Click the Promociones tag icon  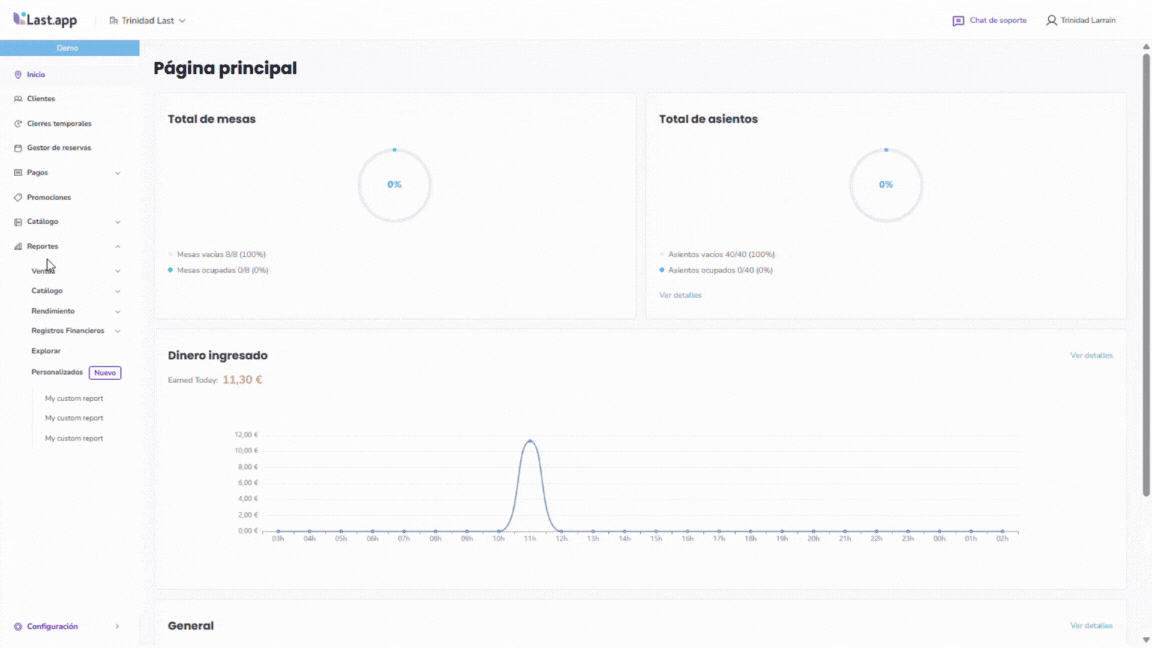pos(18,198)
